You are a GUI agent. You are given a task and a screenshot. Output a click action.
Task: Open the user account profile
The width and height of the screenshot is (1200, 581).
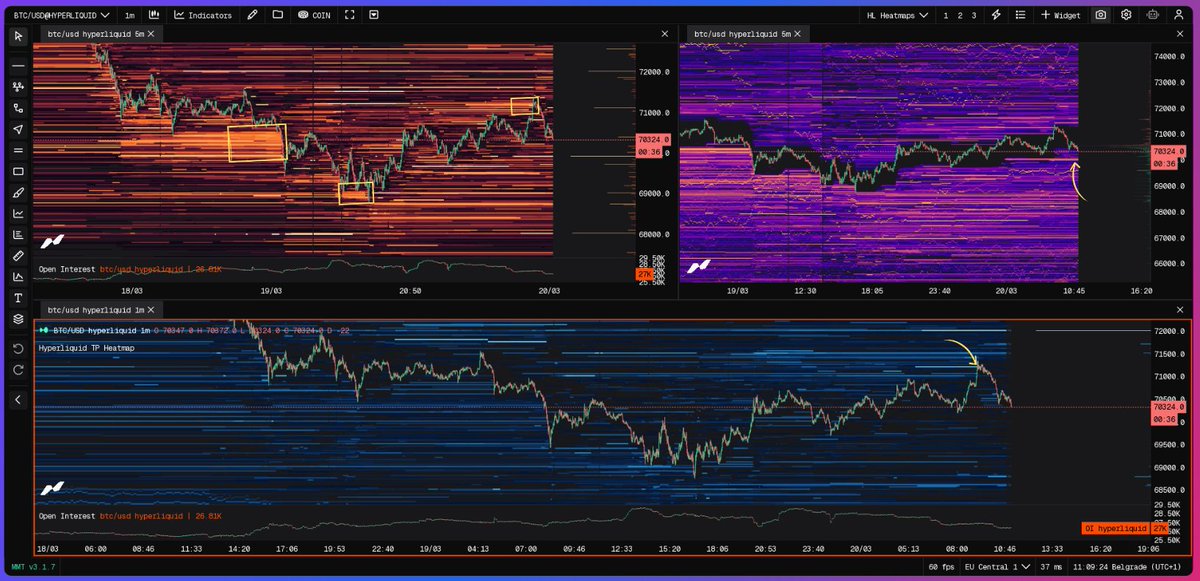coord(1179,15)
